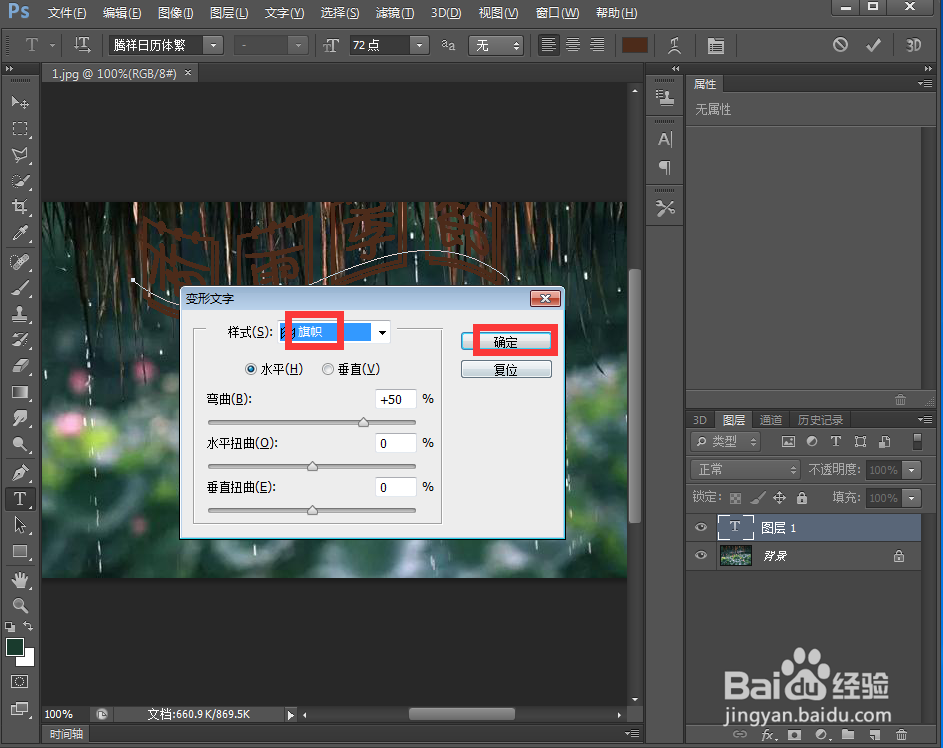Select the Eyedropper tool
Viewport: 943px width, 748px height.
coord(20,233)
